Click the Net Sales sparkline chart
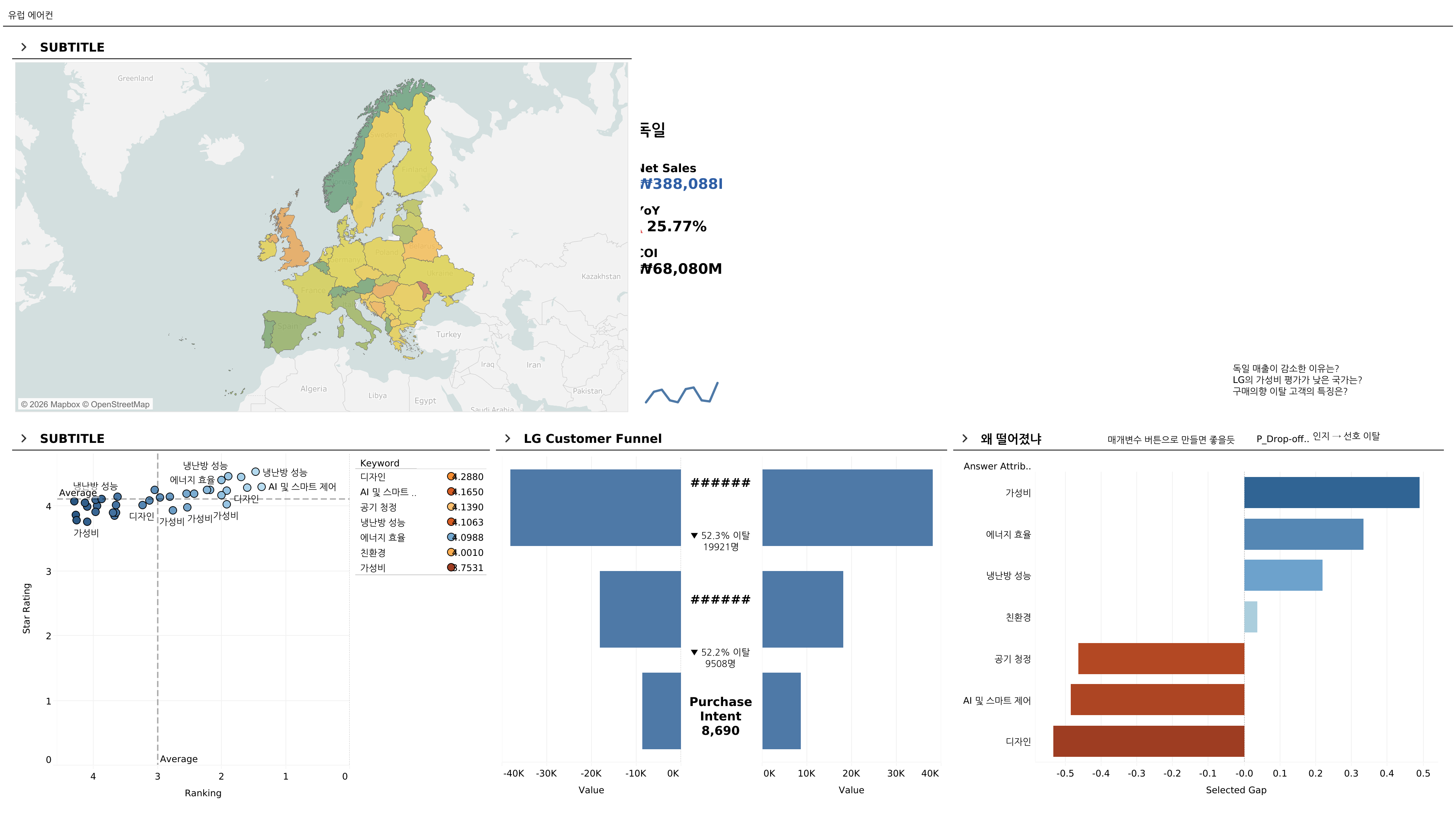This screenshot has height=819, width=1456. [682, 392]
